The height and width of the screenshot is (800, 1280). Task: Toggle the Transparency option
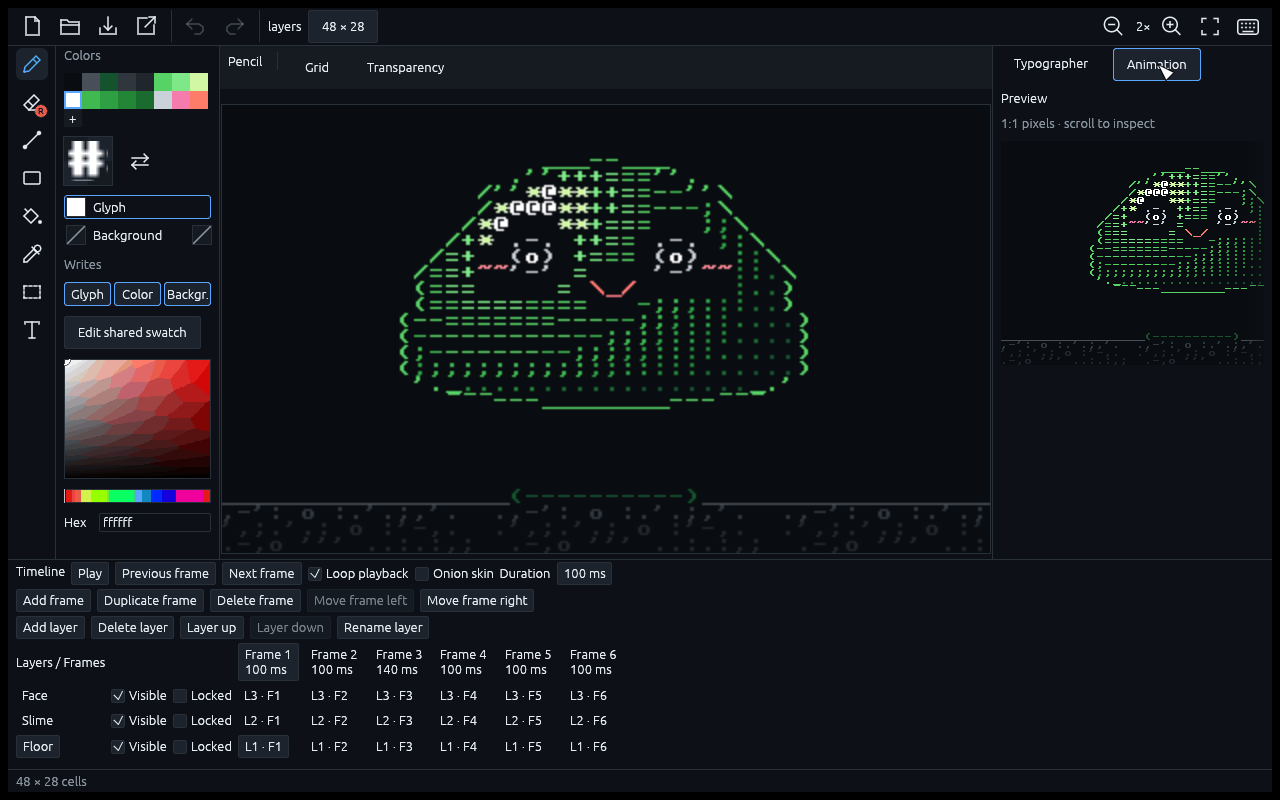point(405,67)
